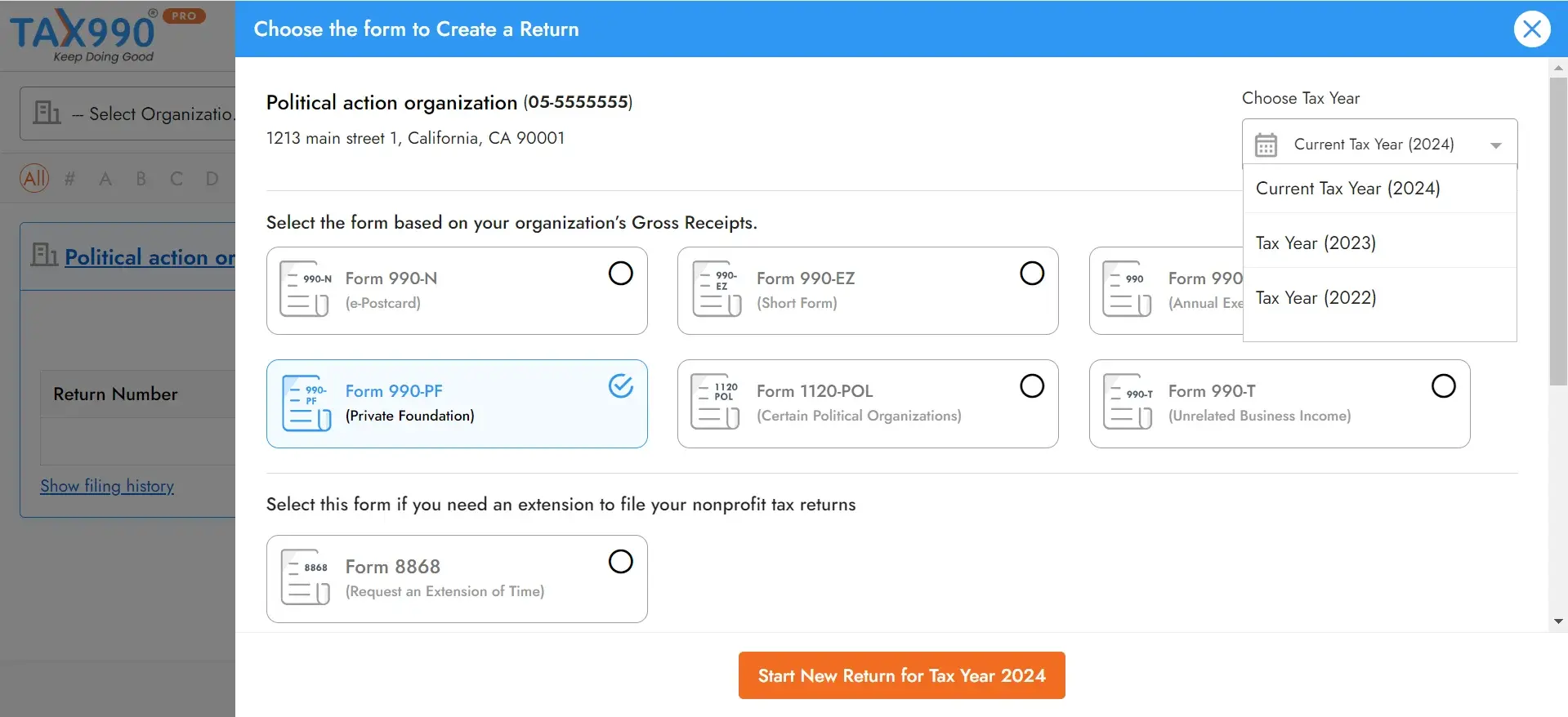The height and width of the screenshot is (717, 1568).
Task: Open Show filing history link
Action: (107, 486)
